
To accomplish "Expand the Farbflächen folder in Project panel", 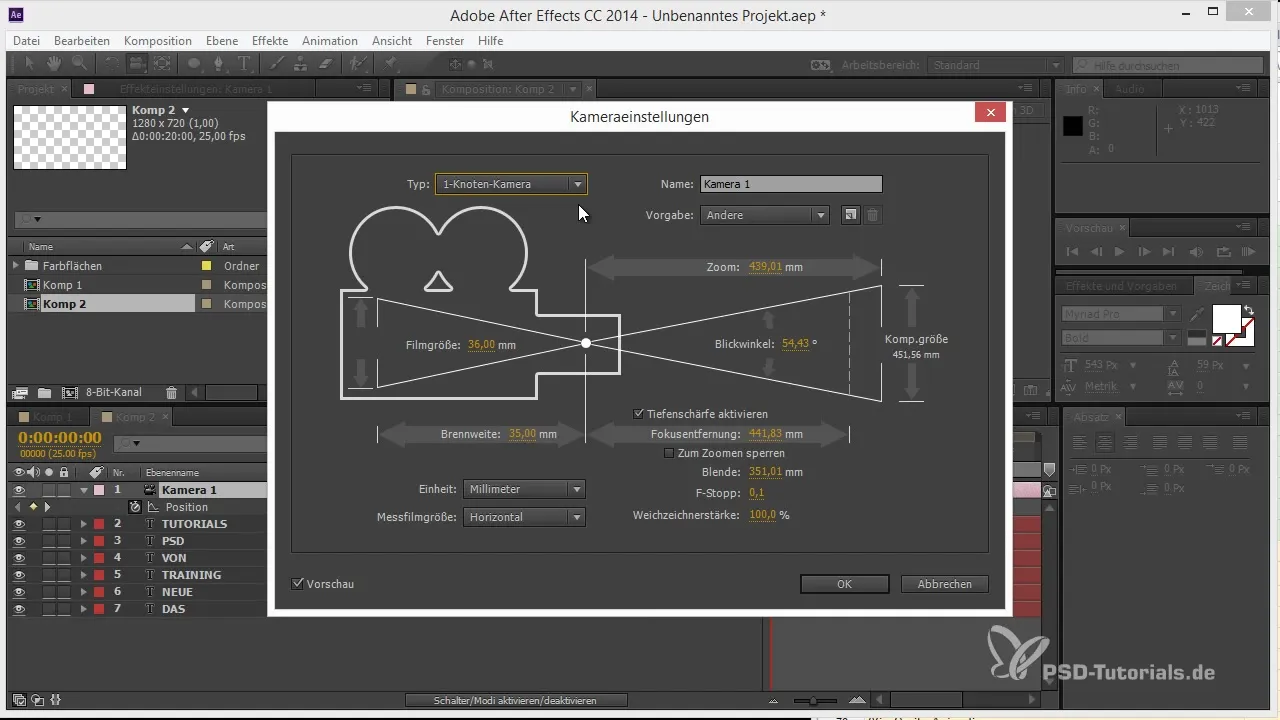I will click(x=15, y=266).
